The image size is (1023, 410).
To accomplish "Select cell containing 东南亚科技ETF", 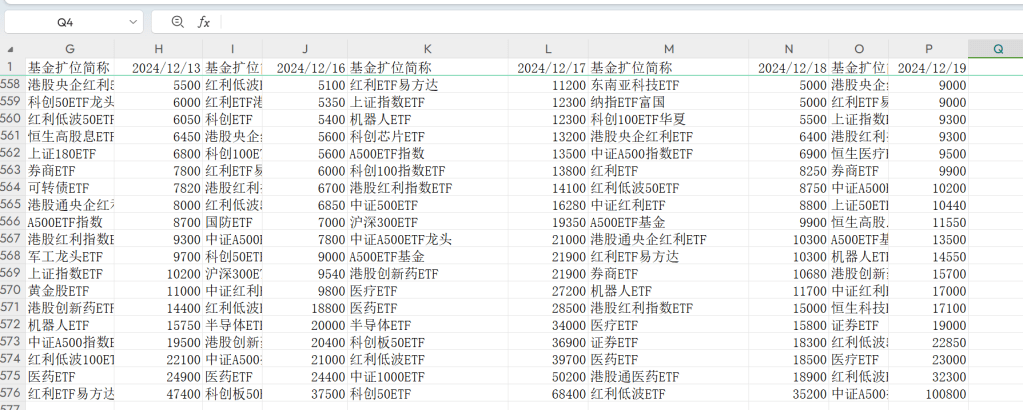I will click(667, 85).
